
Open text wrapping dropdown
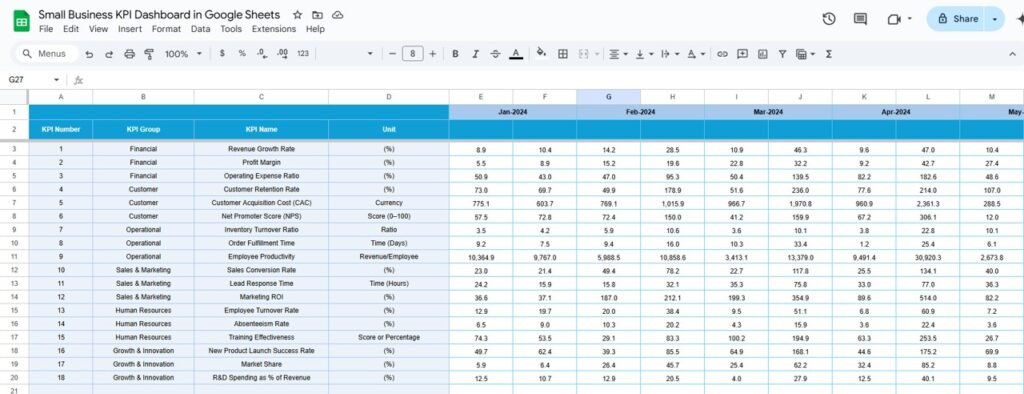(670, 54)
